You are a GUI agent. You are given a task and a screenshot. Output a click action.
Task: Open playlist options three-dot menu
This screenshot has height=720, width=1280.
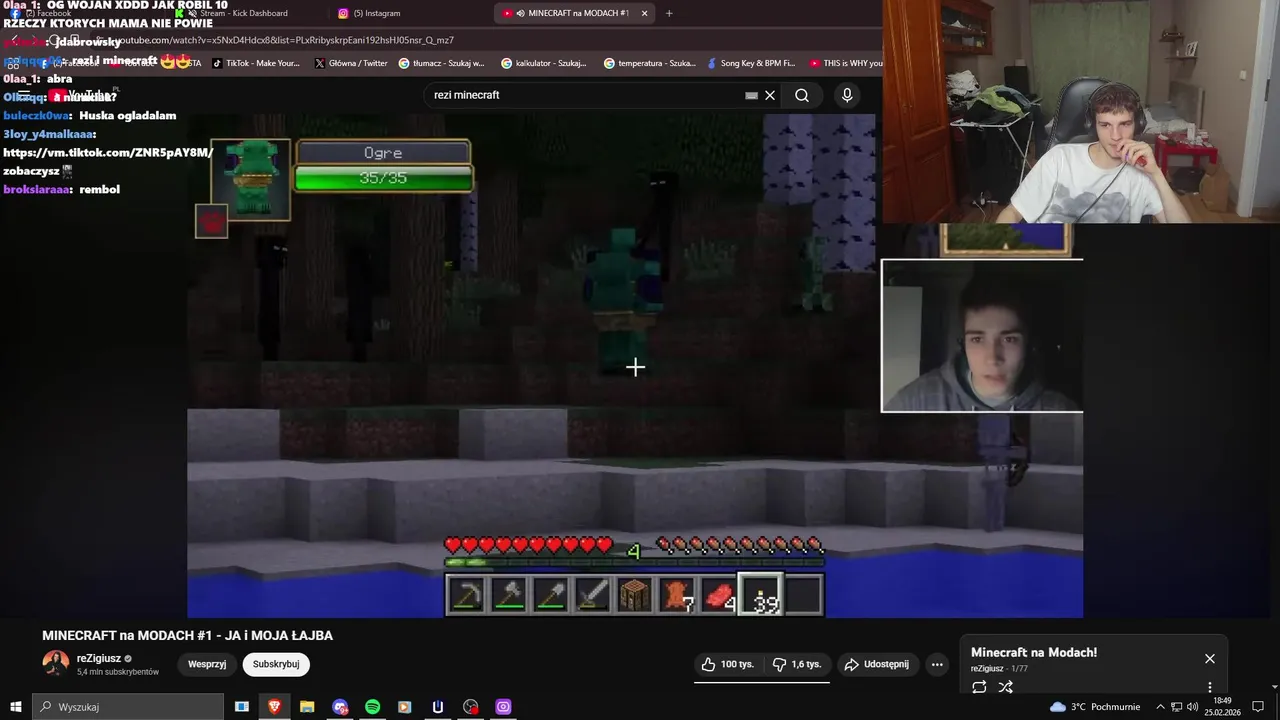point(1210,688)
